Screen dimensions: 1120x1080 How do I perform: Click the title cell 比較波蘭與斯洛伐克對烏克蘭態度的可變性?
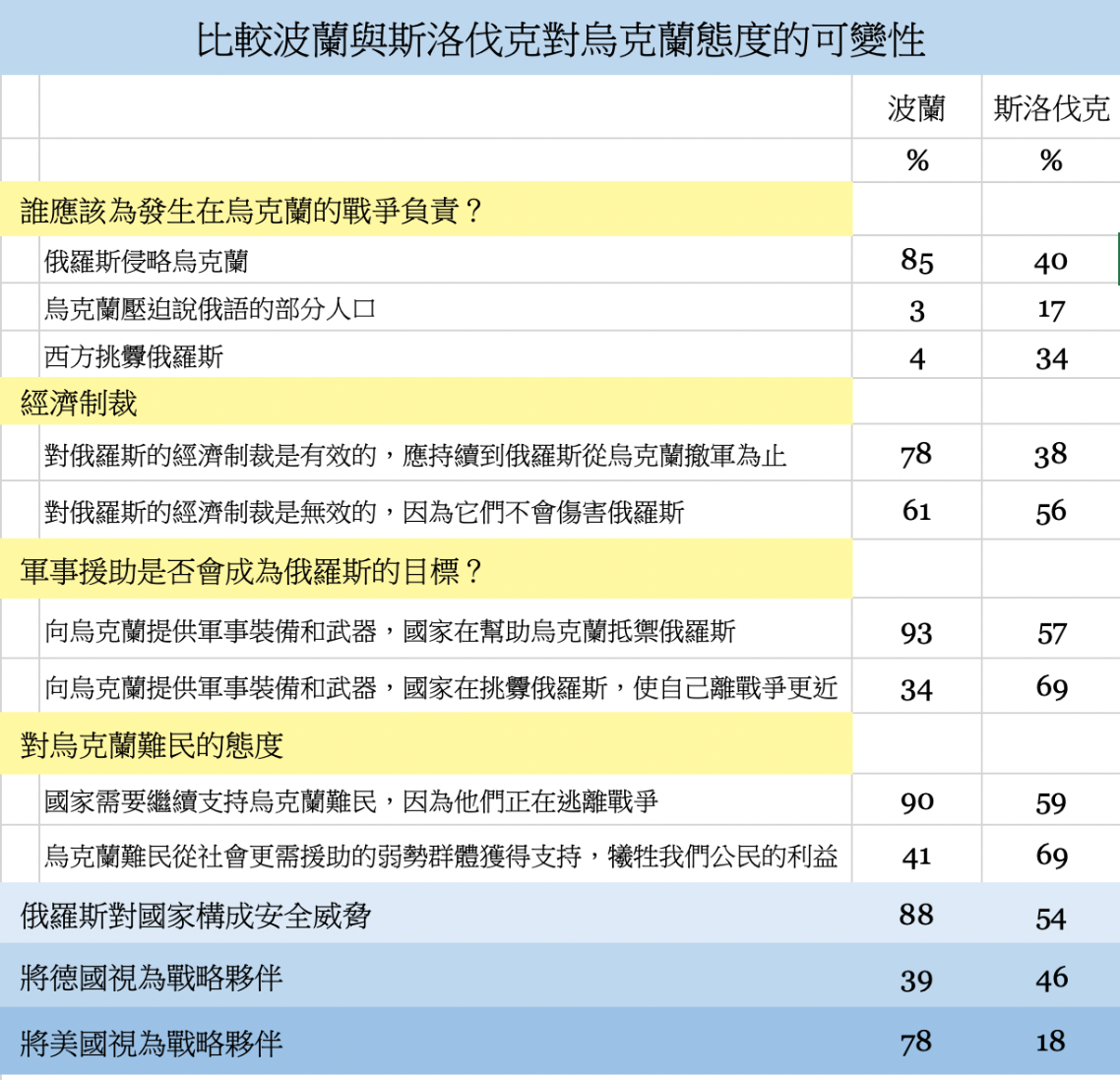(x=560, y=39)
